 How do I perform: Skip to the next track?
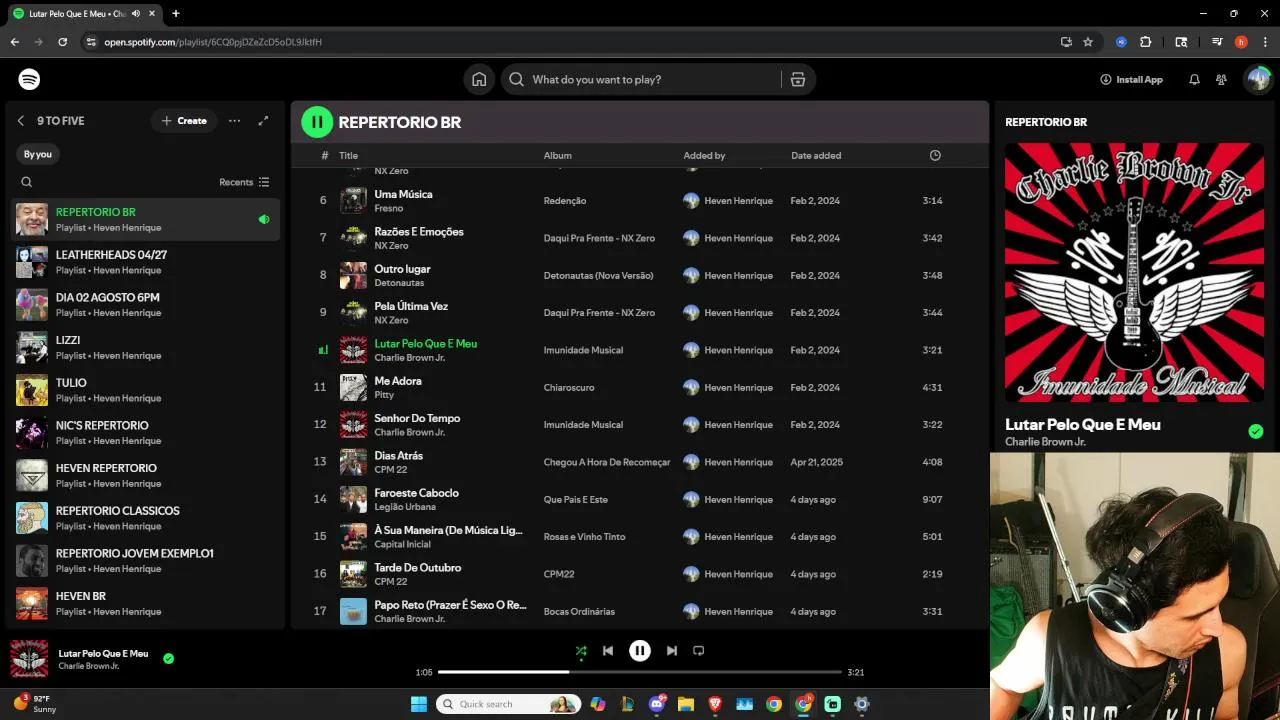[672, 651]
